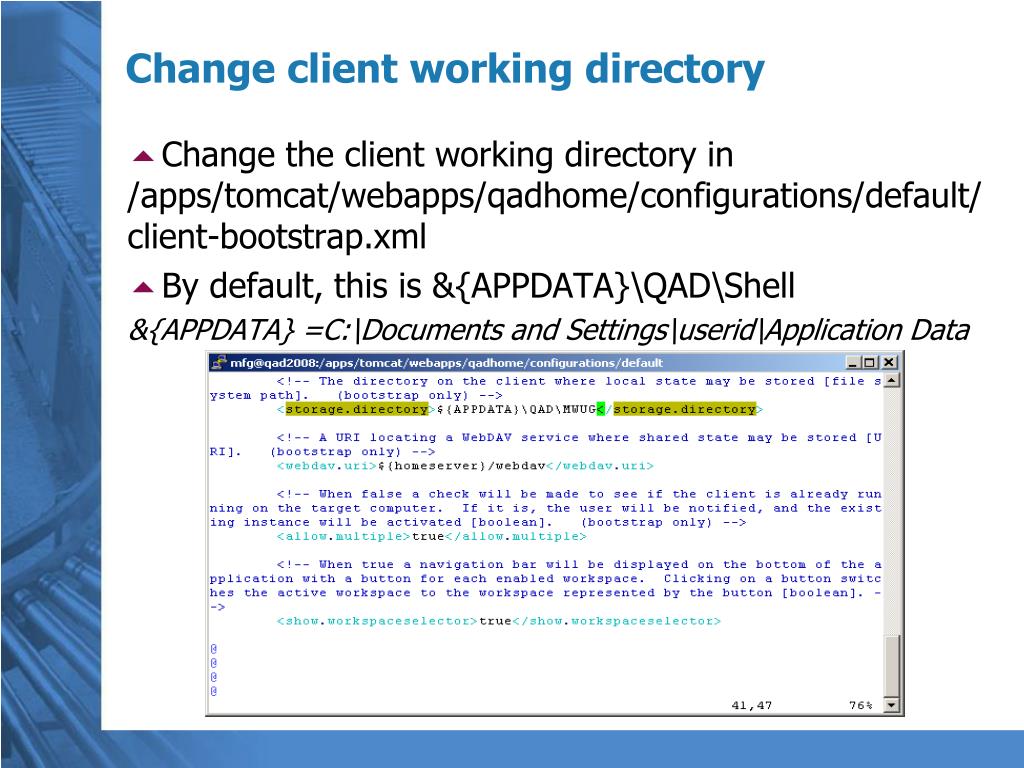Click the closing show.workspaceselector tag

(616, 621)
